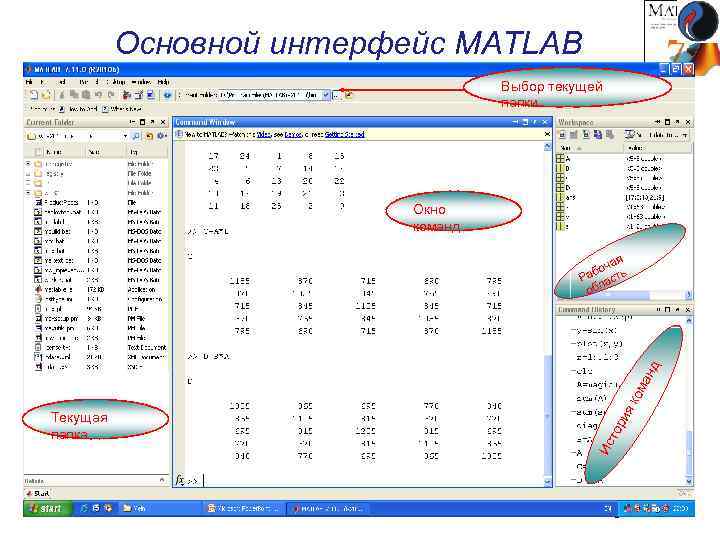Undock the Current Folder panel
Screen dimensions: 720x540
pyautogui.click(x=152, y=122)
